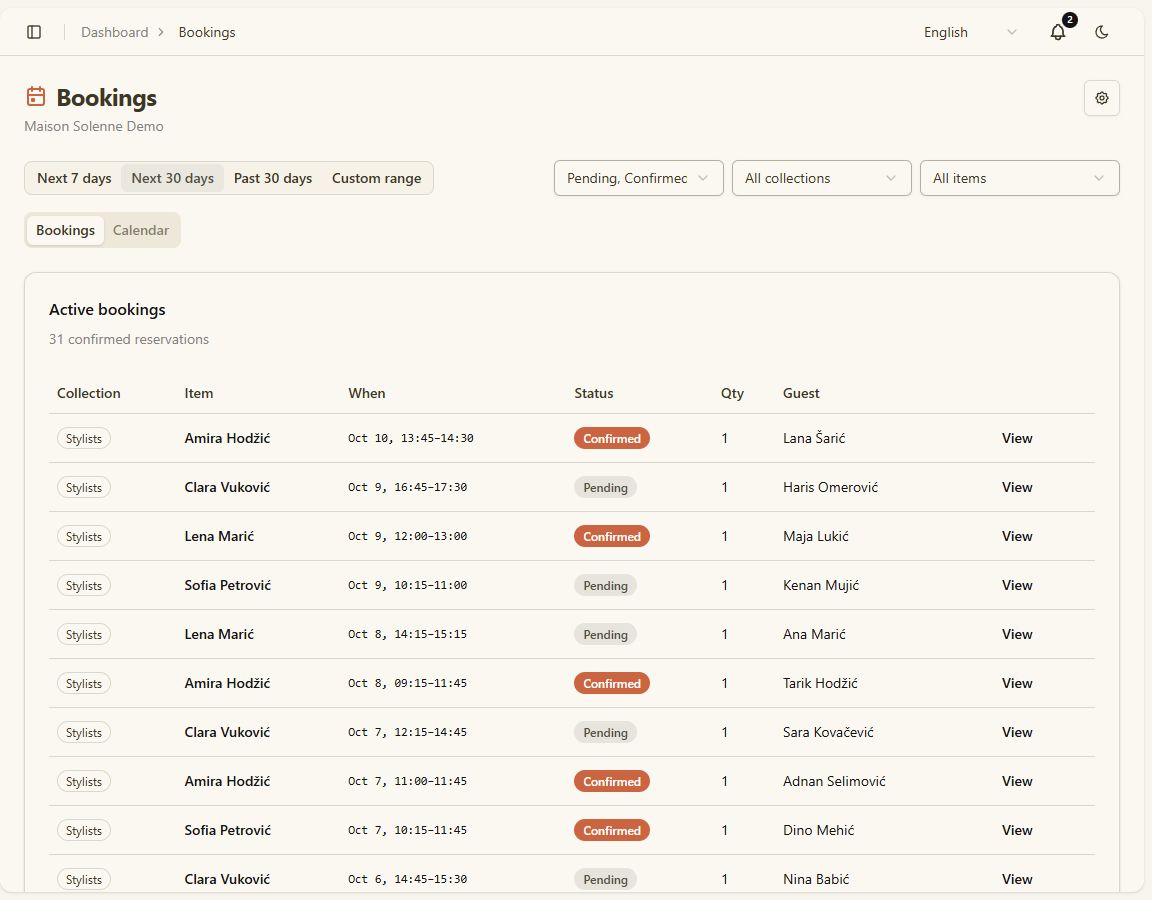Viewport: 1152px width, 900px height.
Task: Click the Guest column header
Action: point(801,393)
